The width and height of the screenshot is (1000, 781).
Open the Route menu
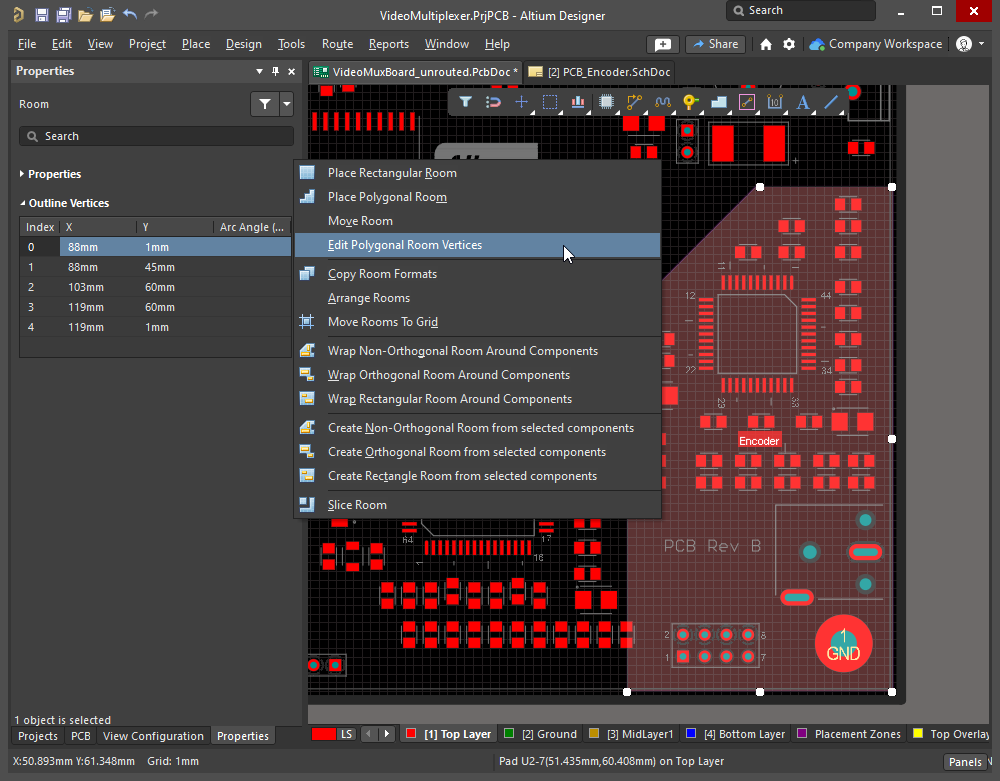click(x=337, y=44)
